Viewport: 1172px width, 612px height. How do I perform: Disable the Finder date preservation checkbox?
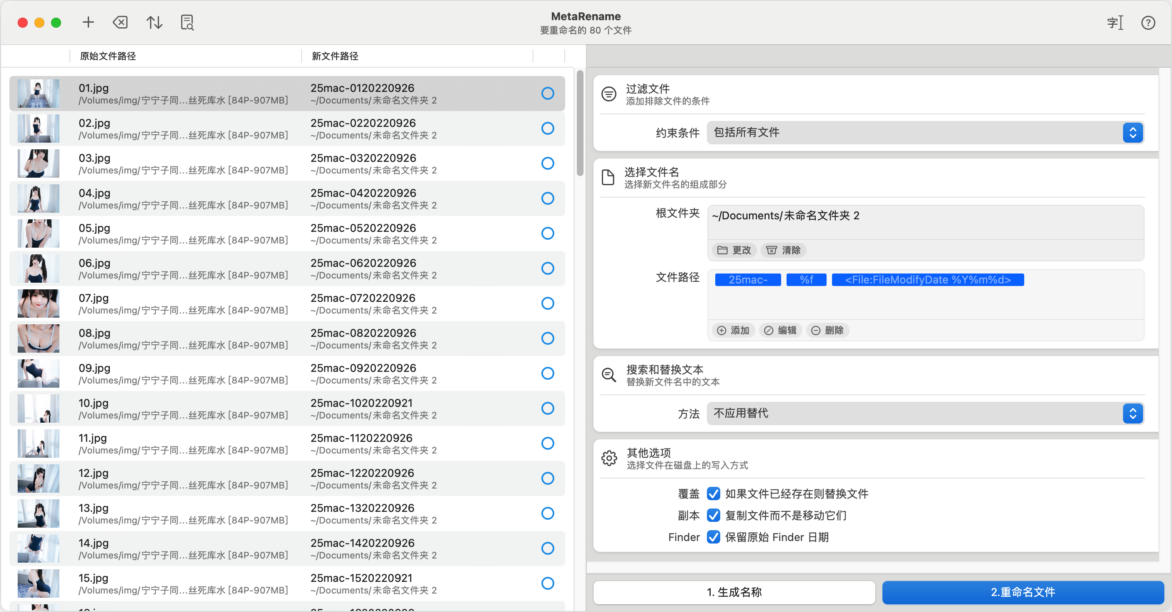click(713, 537)
